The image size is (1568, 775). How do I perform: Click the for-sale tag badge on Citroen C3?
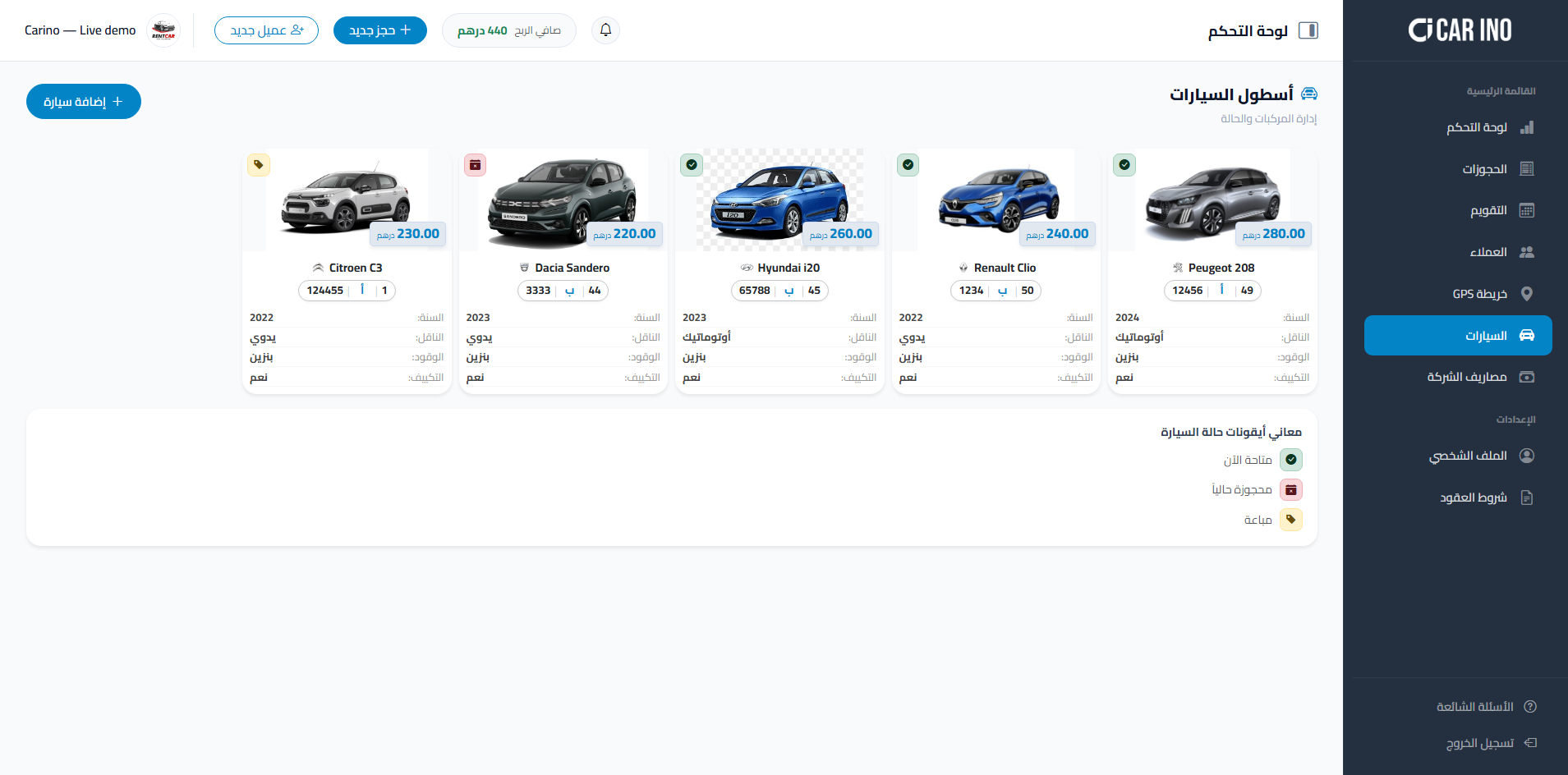(x=259, y=165)
